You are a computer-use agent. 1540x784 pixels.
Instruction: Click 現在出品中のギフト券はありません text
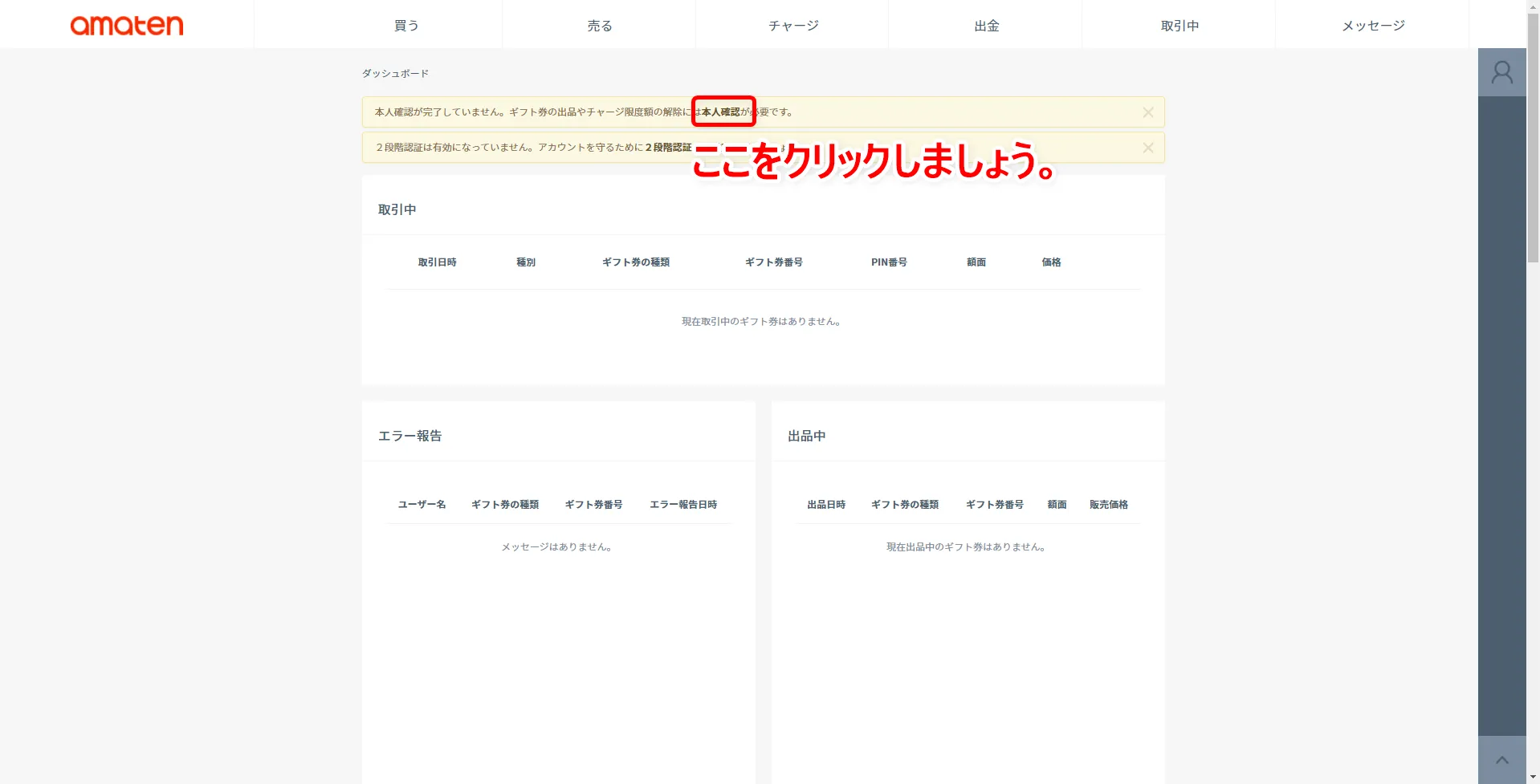(x=965, y=547)
